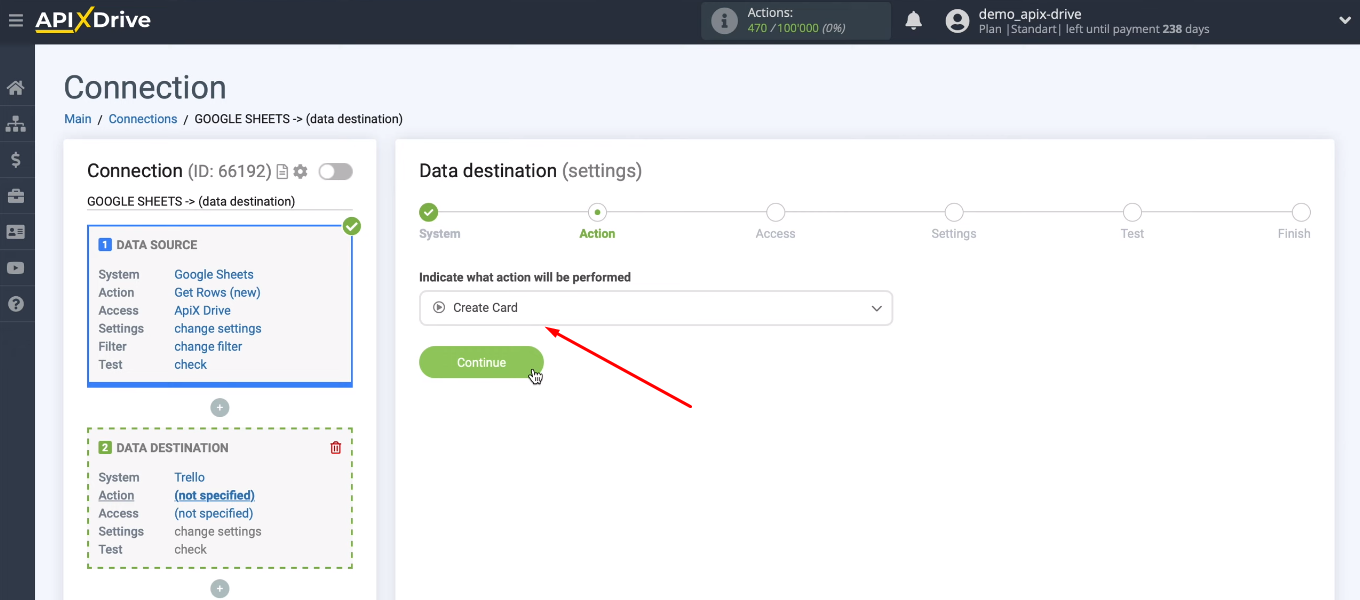Add a new block with the plus button
This screenshot has height=600, width=1360.
(x=219, y=407)
